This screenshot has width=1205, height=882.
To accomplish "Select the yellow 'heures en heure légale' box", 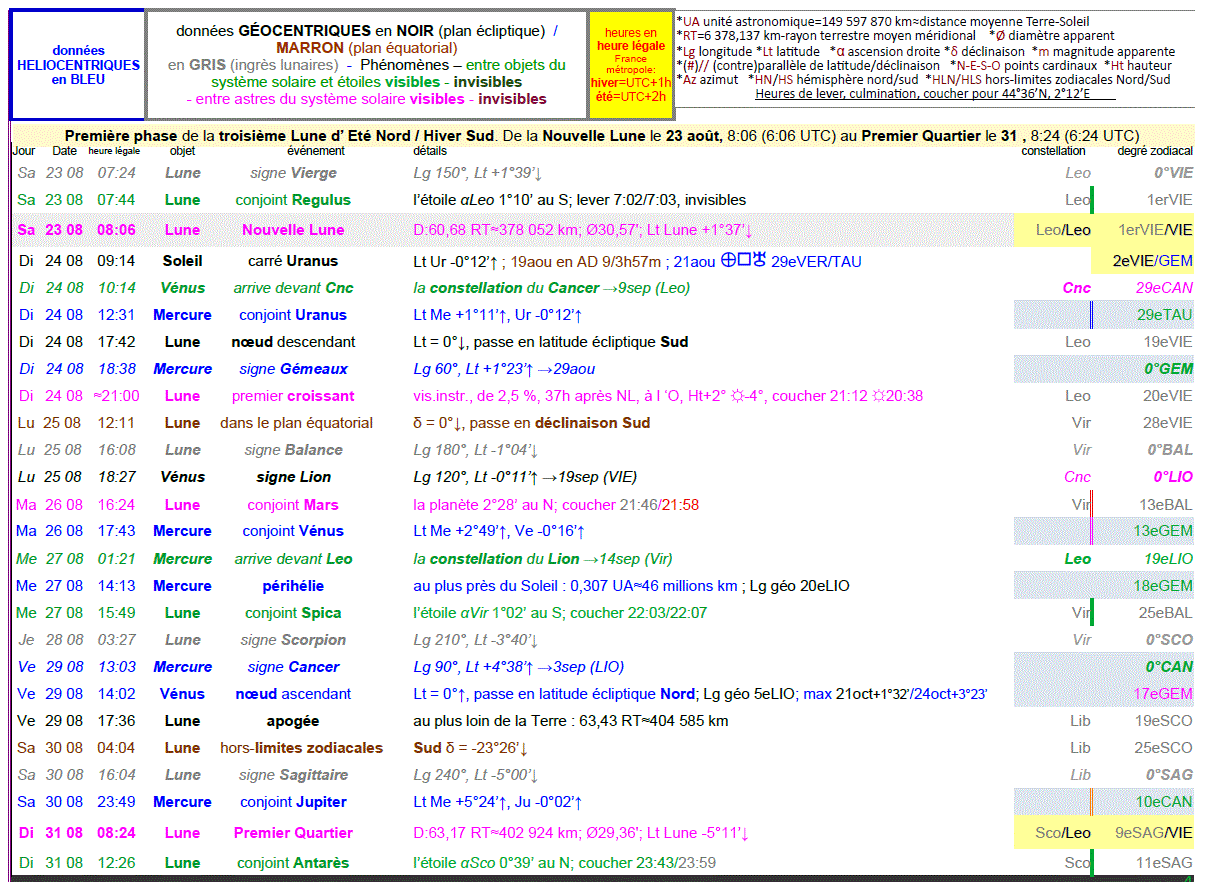I will 630,65.
